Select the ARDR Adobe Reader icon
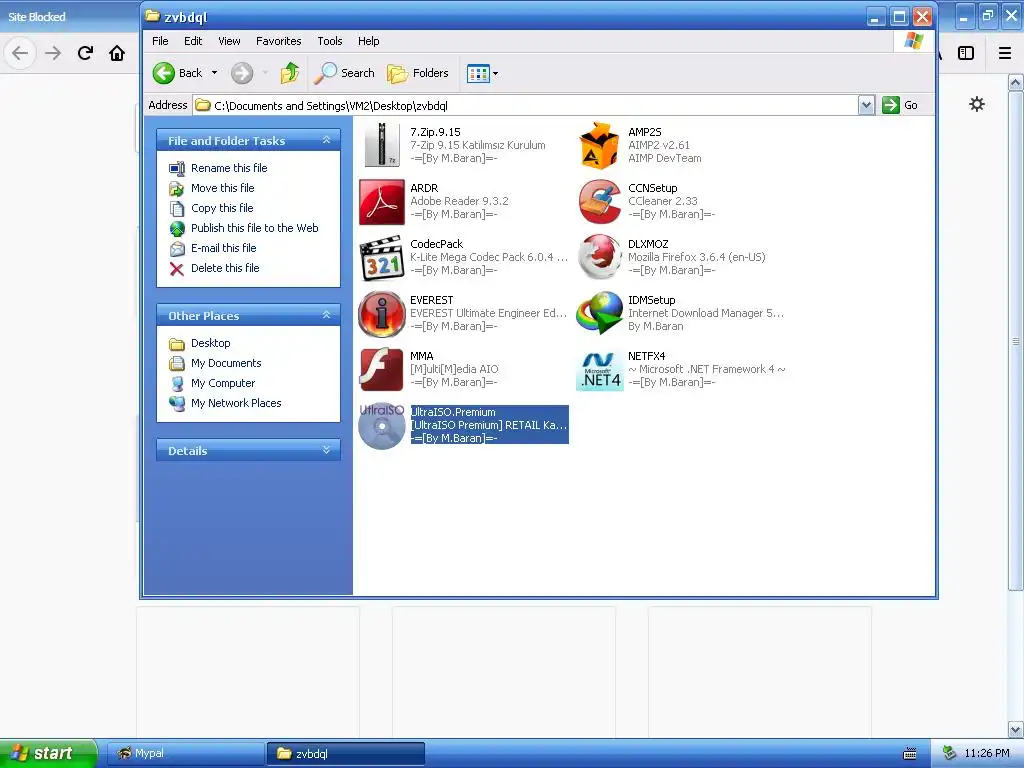 coord(382,202)
